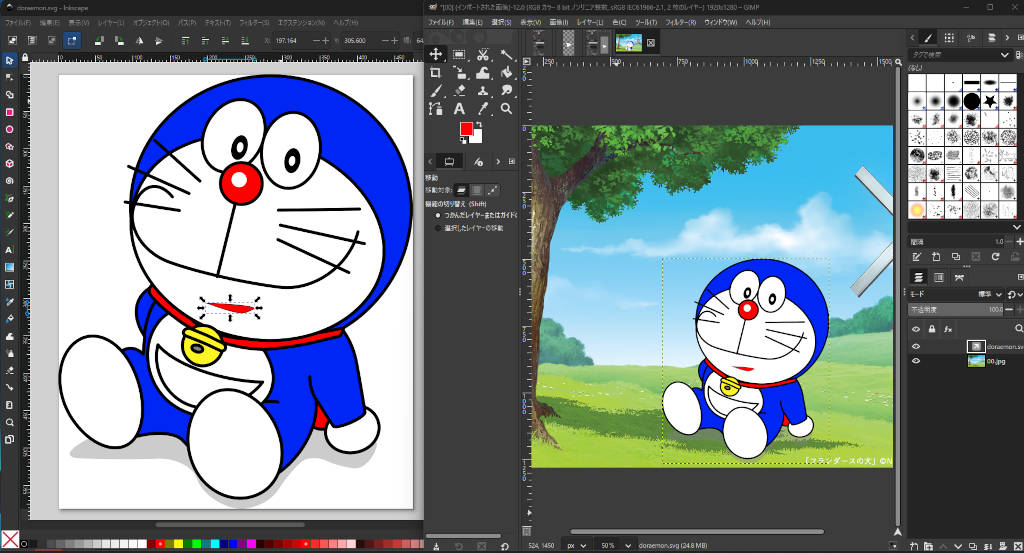Viewport: 1024px width, 553px height.
Task: Pick the Bucket Fill tool
Action: tap(507, 72)
